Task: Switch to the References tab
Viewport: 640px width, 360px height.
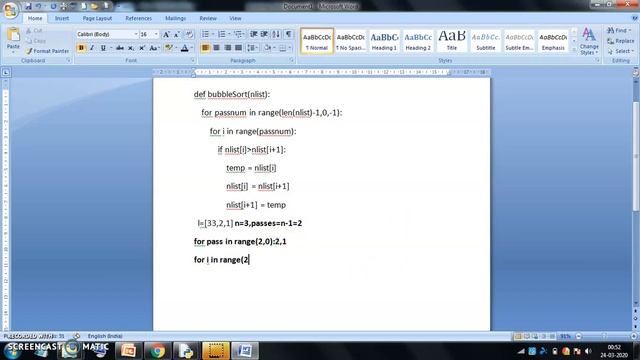Action: tap(138, 18)
